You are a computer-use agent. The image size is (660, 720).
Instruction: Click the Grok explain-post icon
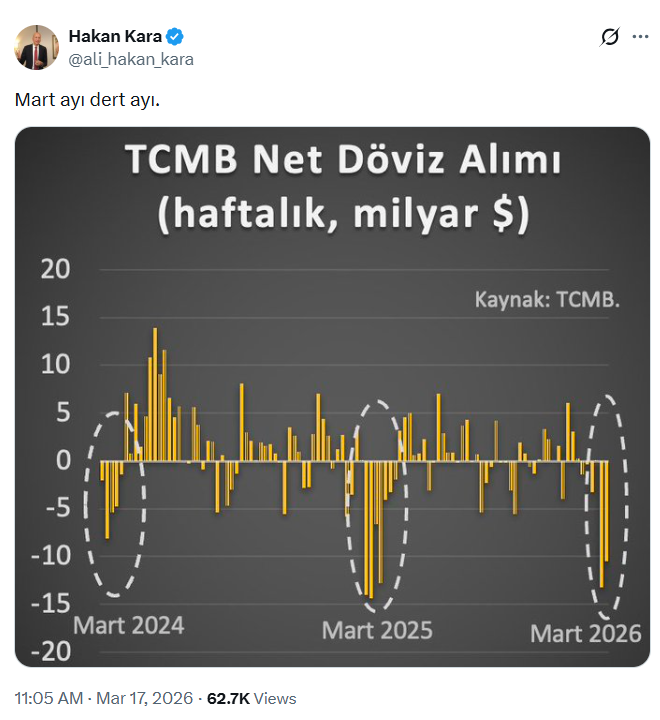point(609,38)
